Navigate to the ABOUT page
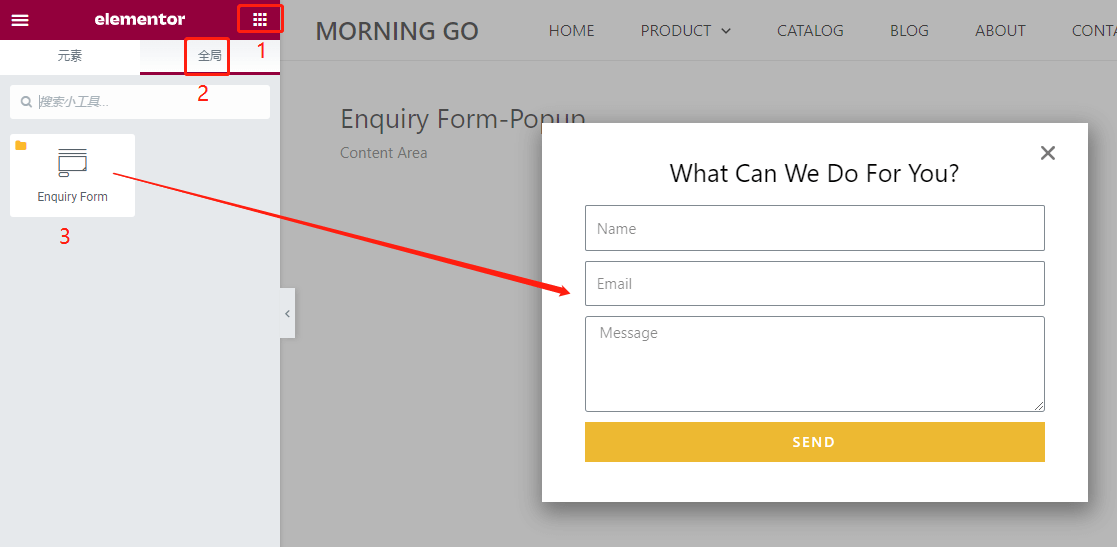Image resolution: width=1117 pixels, height=547 pixels. 1000,31
